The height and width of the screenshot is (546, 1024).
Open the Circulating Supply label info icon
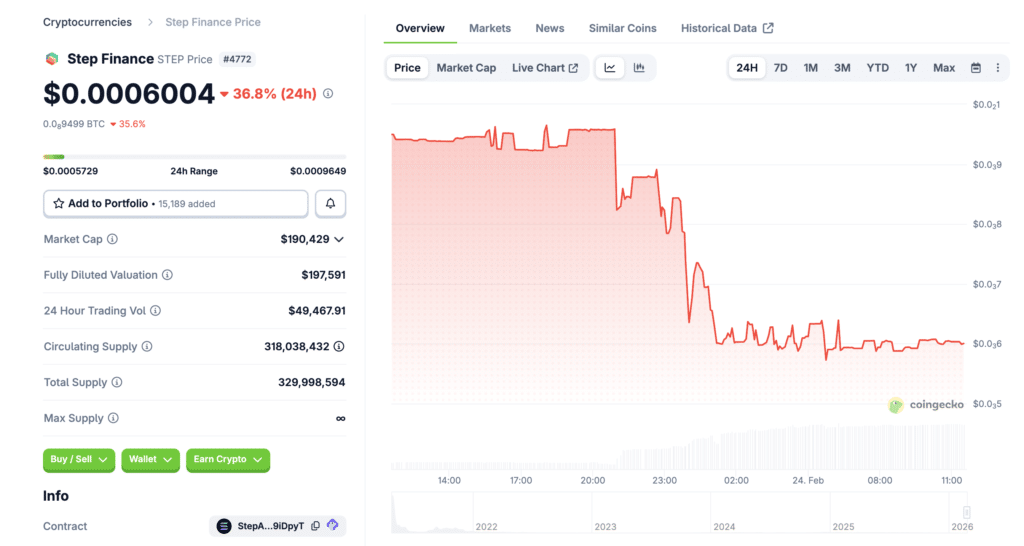click(x=147, y=346)
